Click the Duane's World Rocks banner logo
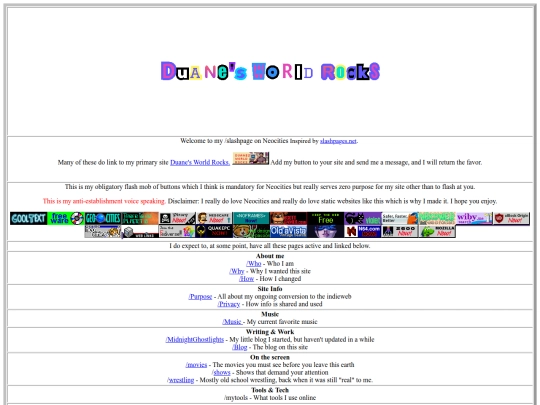Viewport: 540px width, 405px height. point(270,71)
